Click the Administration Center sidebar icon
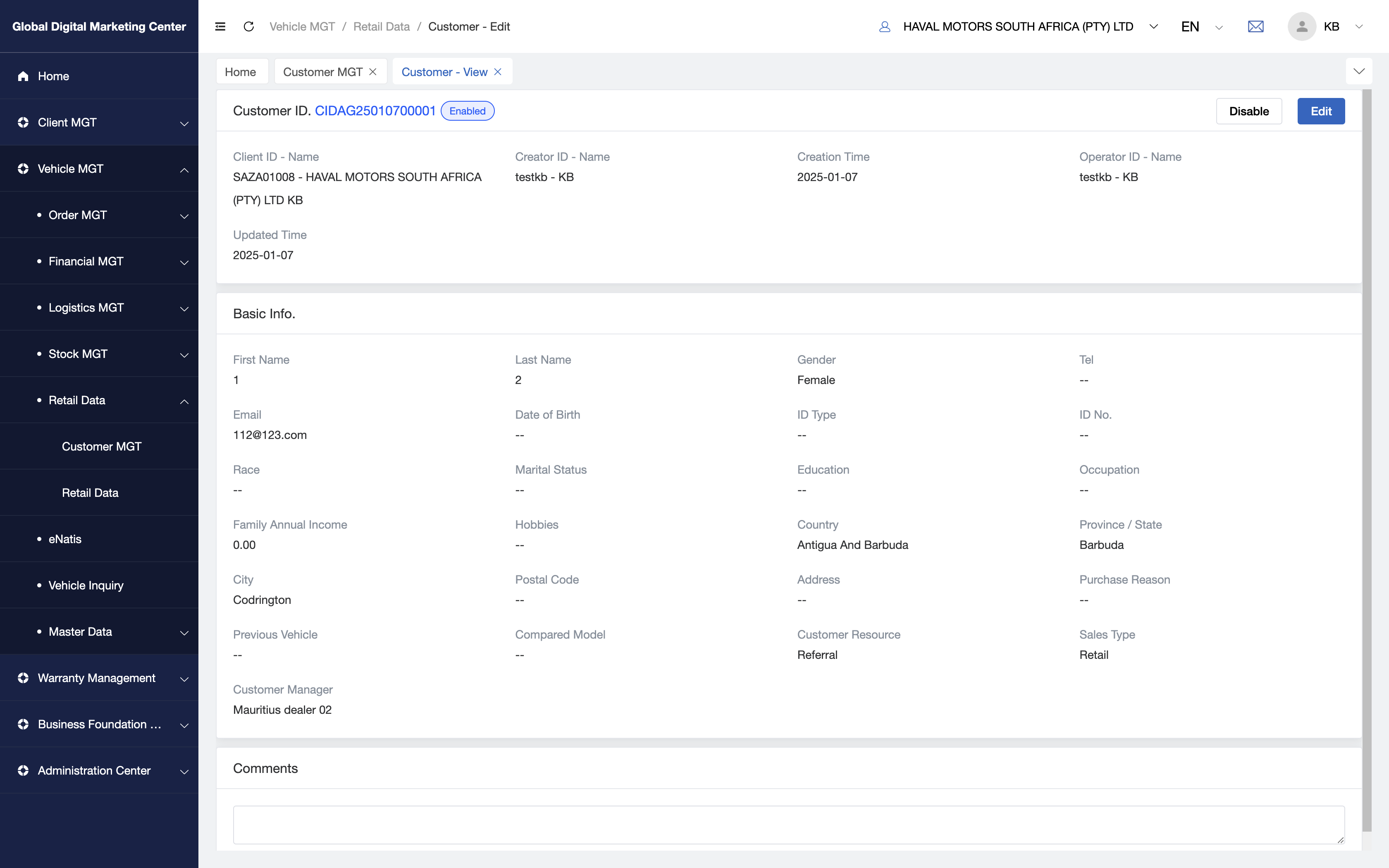This screenshot has width=1389, height=868. pos(23,770)
